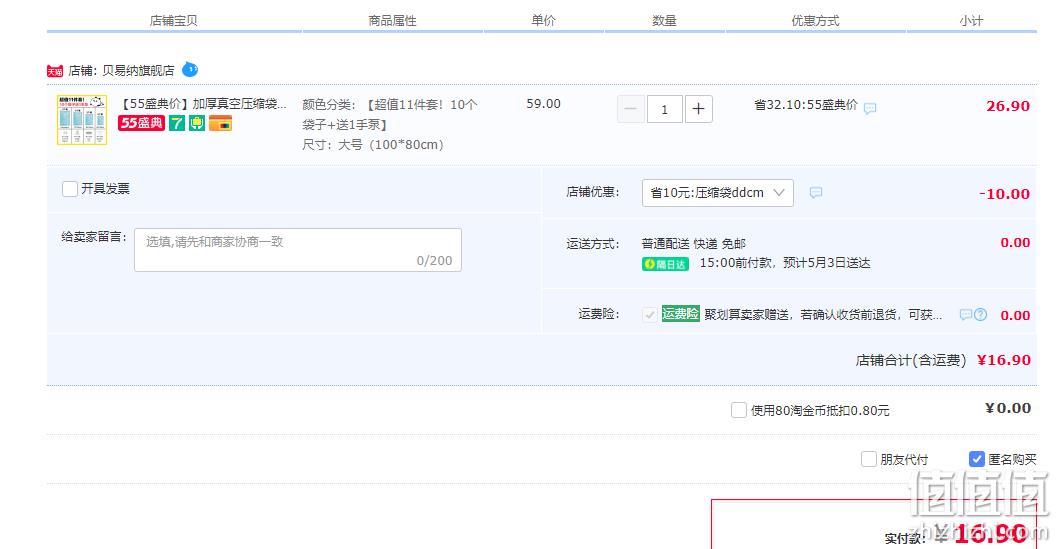Click the green 隔日达 badge
1058x549 pixels.
[x=665, y=264]
